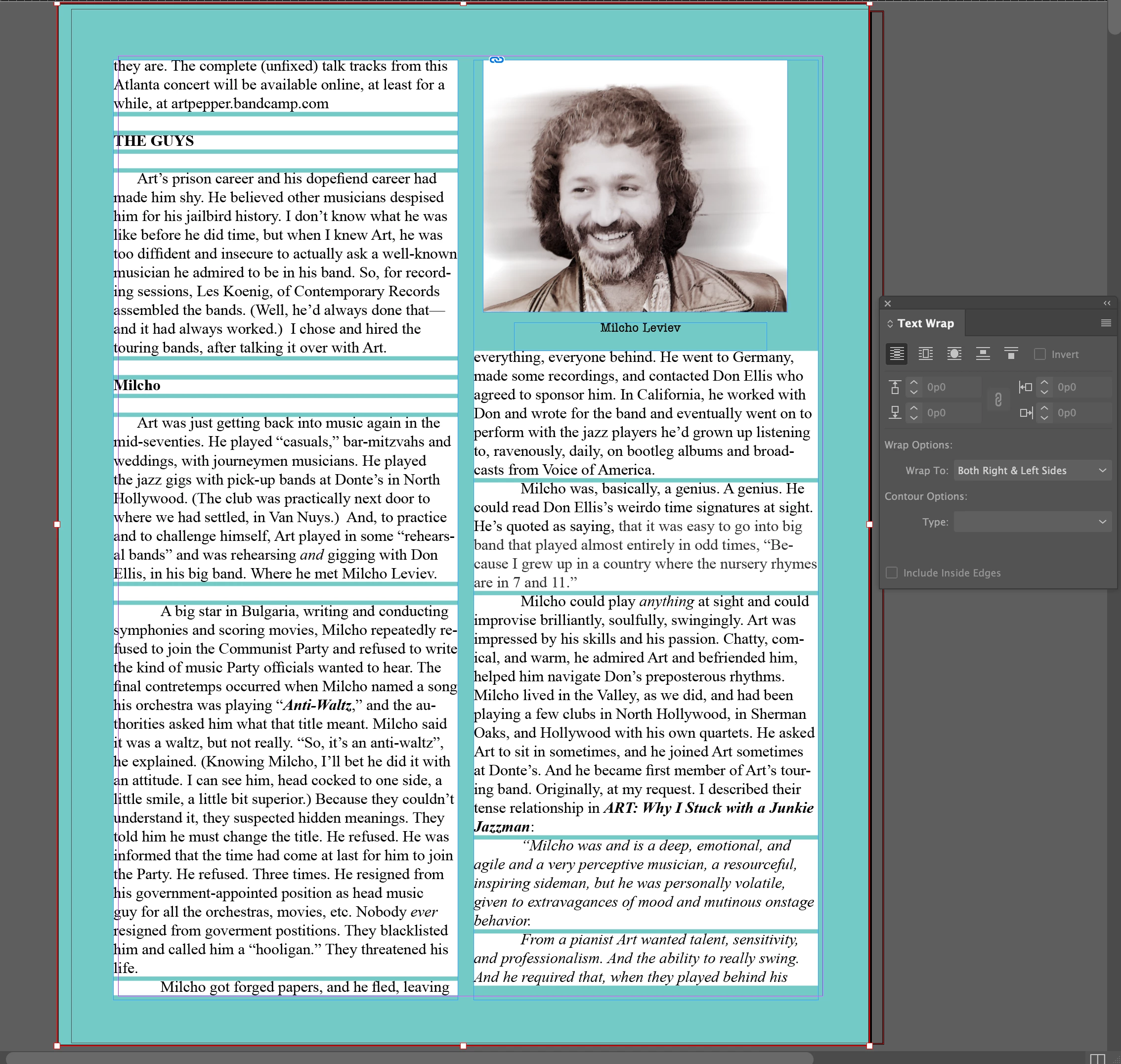This screenshot has width=1121, height=1064.
Task: Select Wrap Around Bounding Box icon
Action: click(x=925, y=354)
